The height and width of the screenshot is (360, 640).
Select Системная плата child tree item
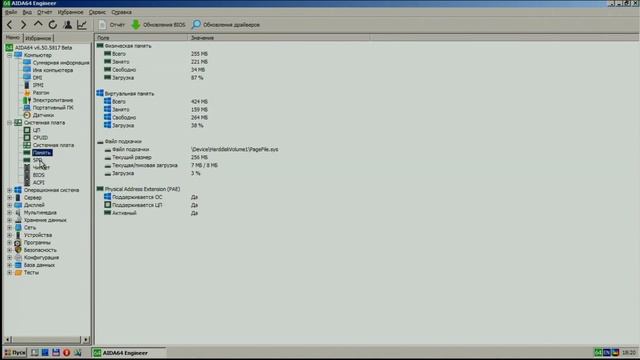click(53, 145)
